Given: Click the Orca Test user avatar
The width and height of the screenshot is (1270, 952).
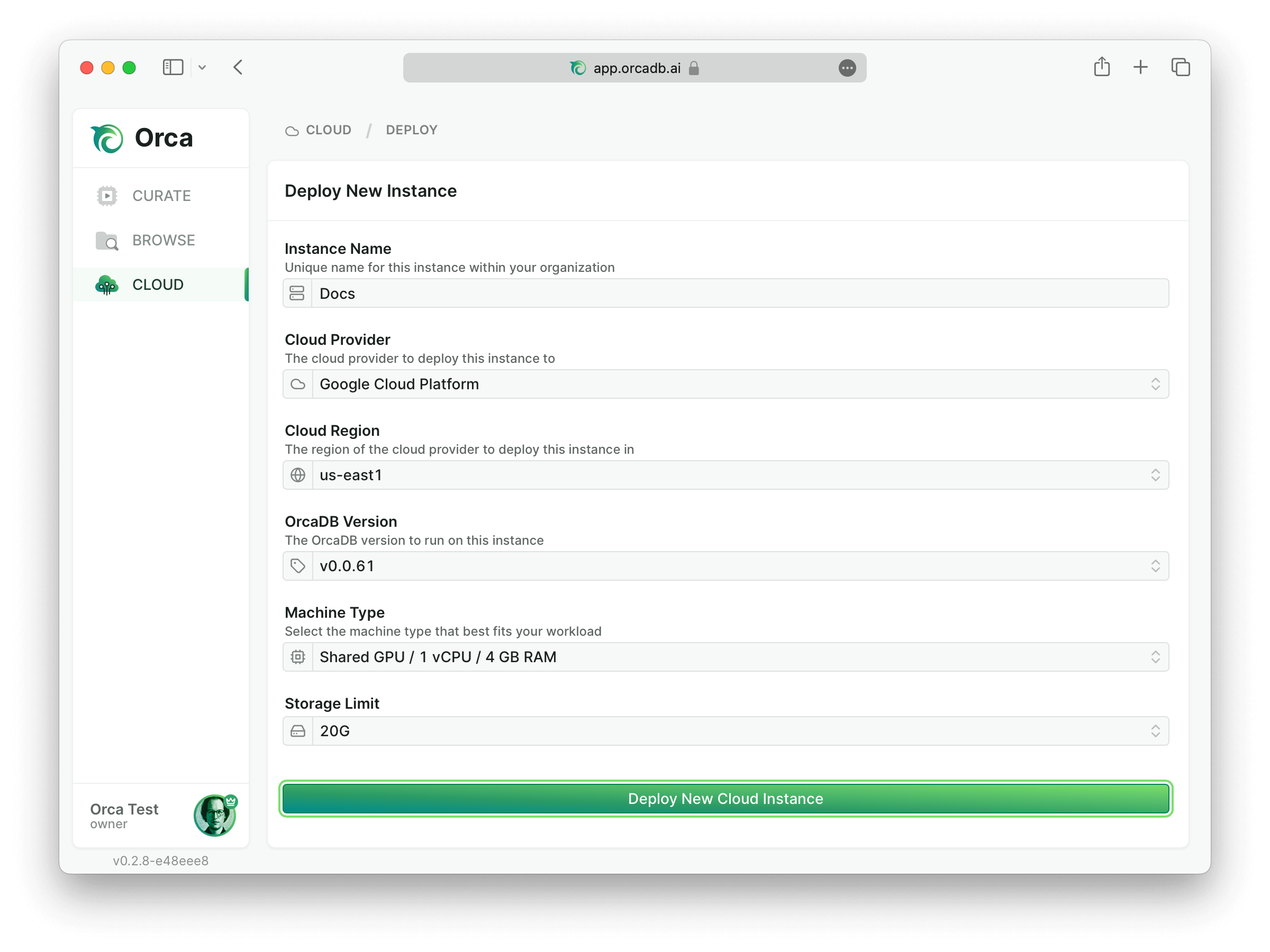Looking at the screenshot, I should (x=215, y=816).
